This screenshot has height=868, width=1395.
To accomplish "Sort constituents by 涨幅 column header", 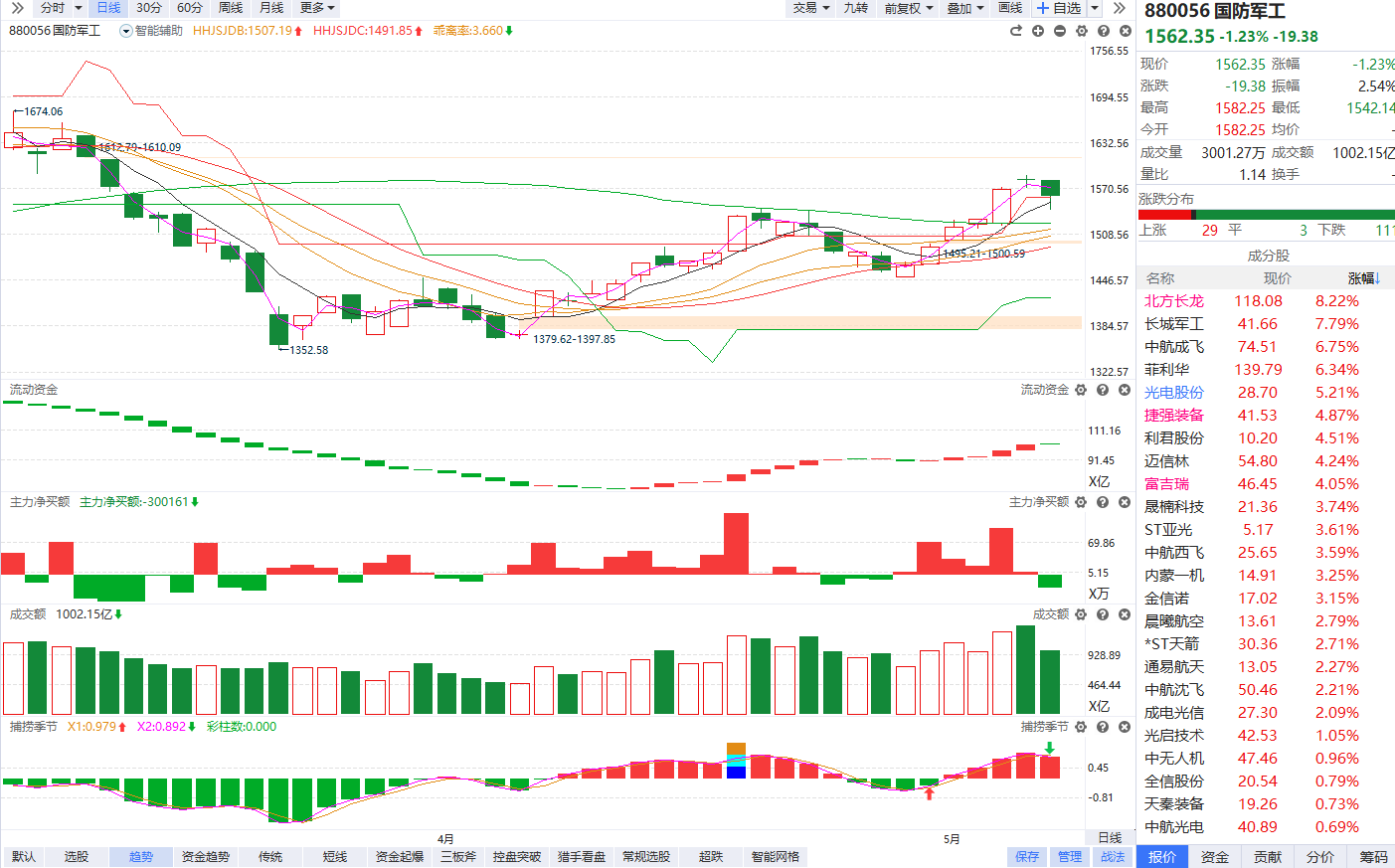I will coord(1364,278).
